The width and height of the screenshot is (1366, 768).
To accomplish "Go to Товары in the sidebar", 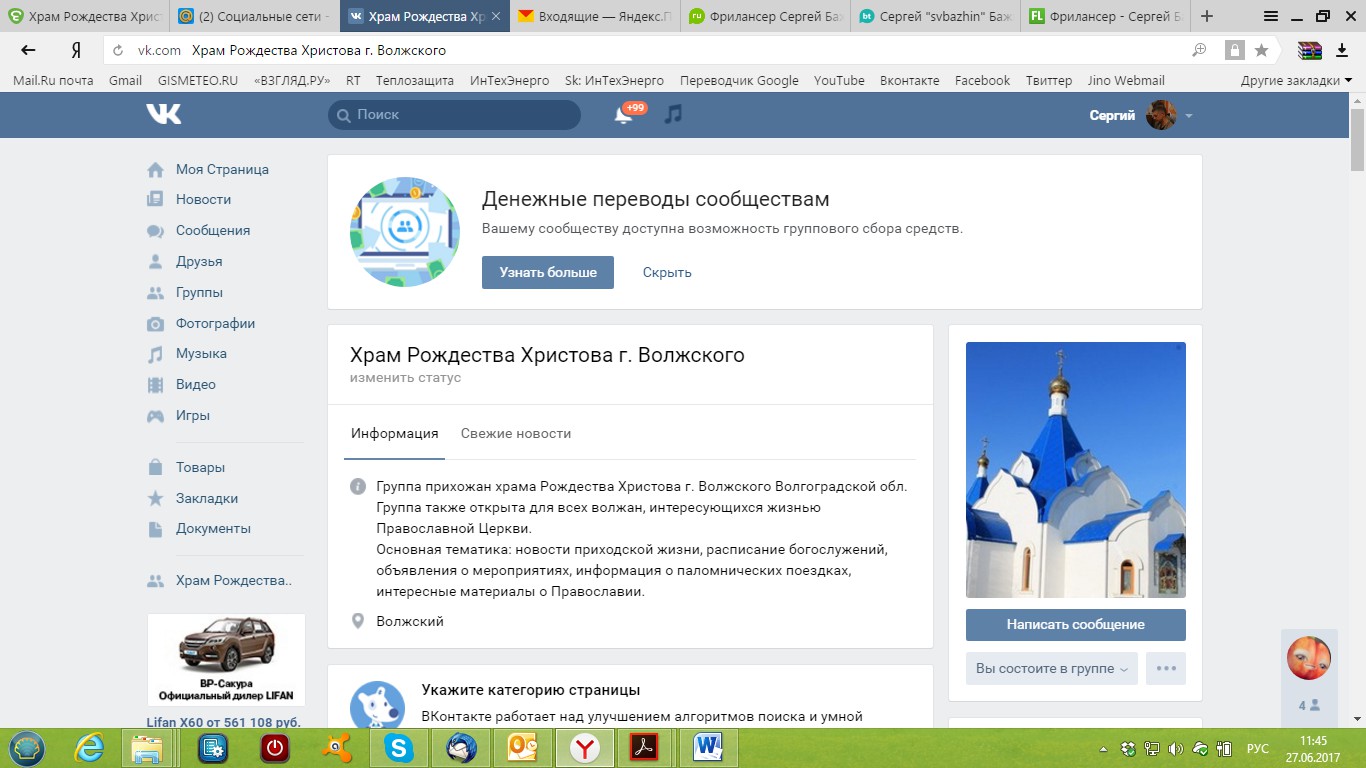I will [200, 467].
